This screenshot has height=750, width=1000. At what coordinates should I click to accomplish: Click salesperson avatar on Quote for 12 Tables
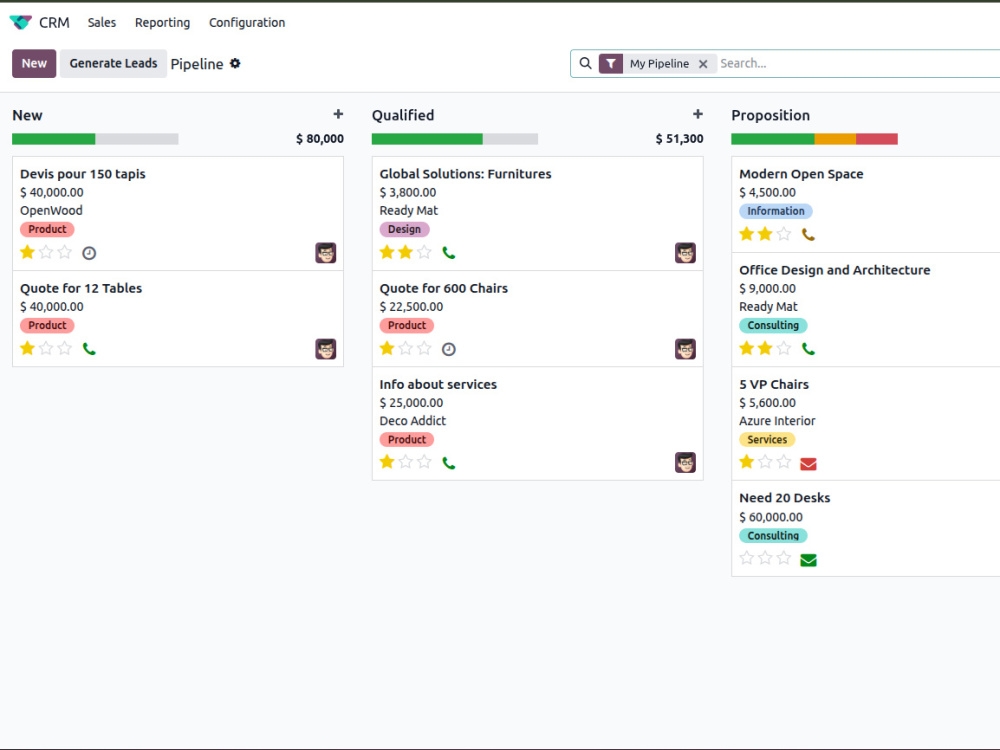point(325,349)
